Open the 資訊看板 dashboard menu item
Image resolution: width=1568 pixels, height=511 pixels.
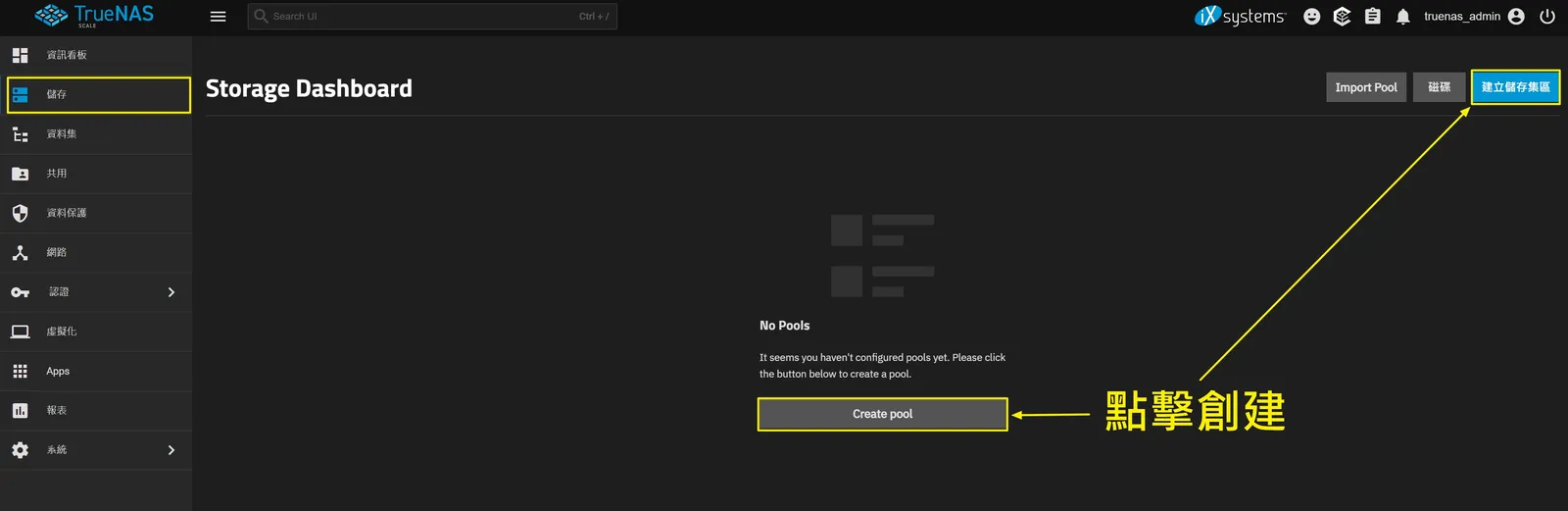(96, 56)
